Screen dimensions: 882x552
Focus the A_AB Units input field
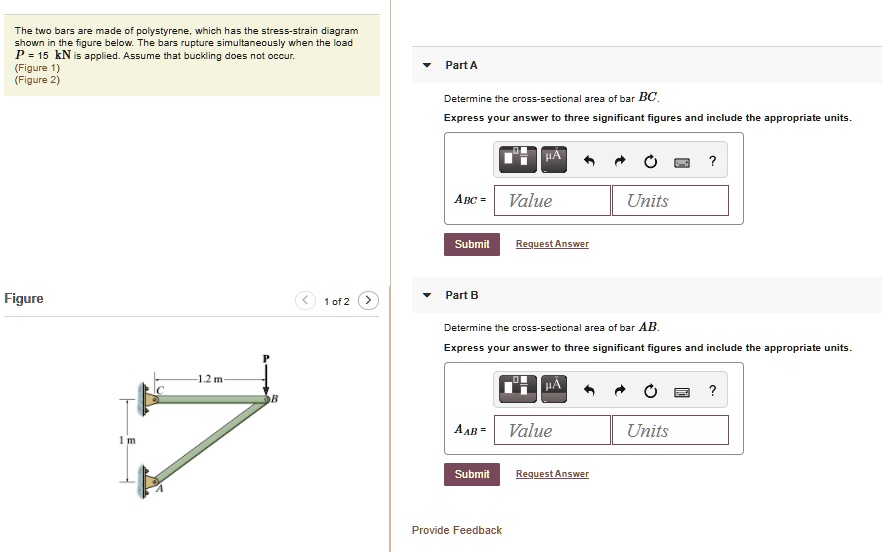[670, 430]
